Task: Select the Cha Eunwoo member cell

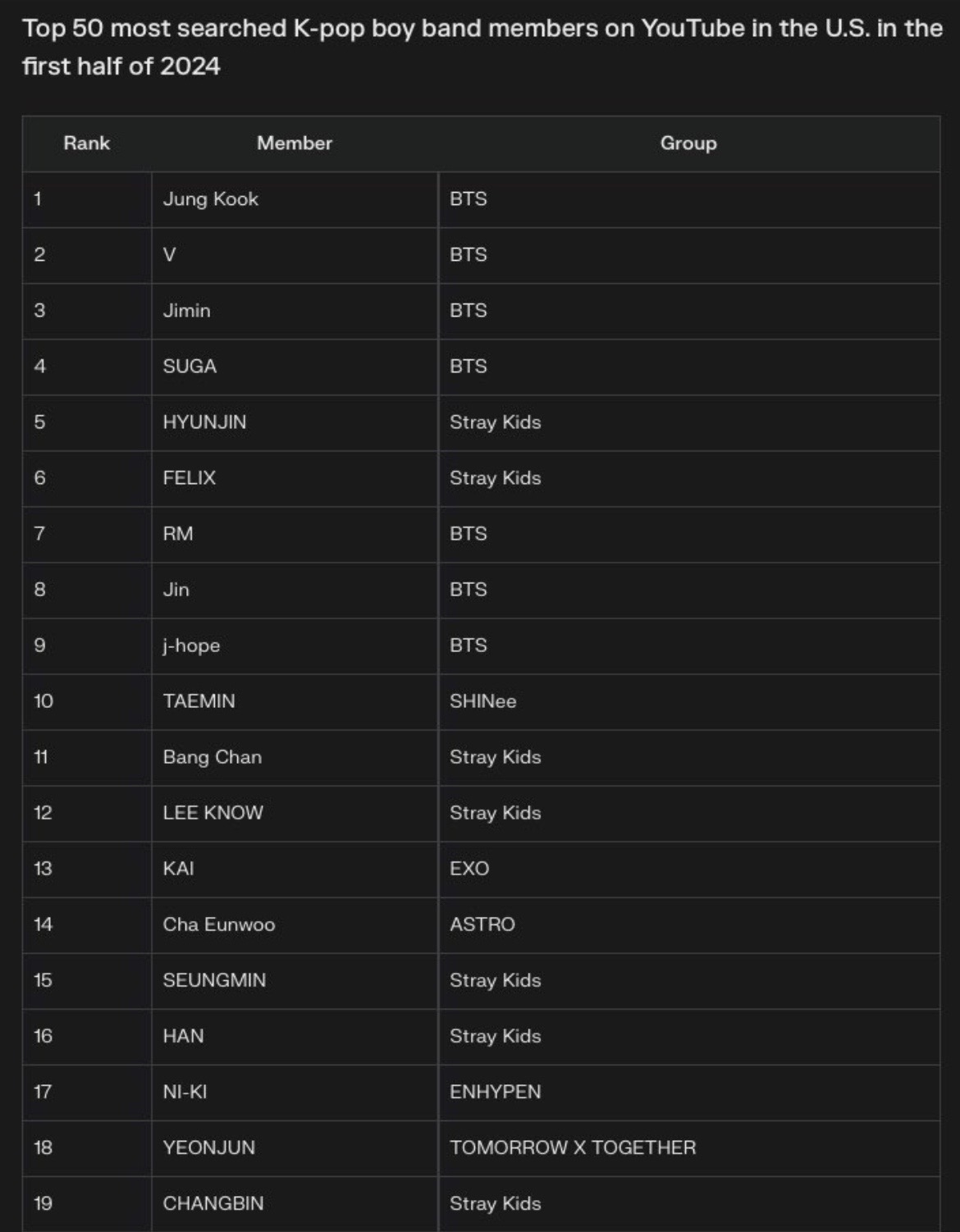Action: coord(219,924)
